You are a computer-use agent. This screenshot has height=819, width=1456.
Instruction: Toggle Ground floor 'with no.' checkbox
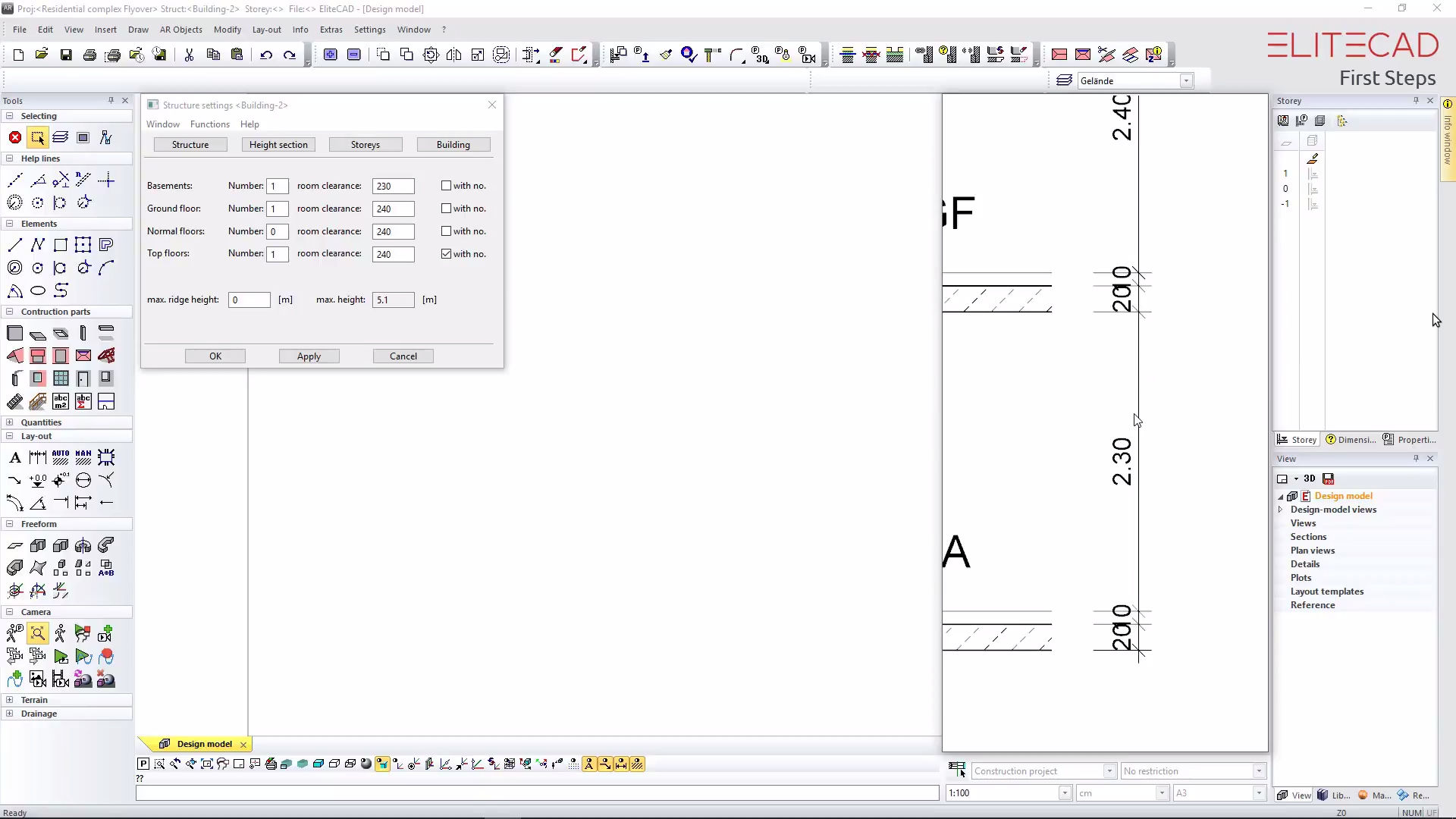pyautogui.click(x=446, y=209)
